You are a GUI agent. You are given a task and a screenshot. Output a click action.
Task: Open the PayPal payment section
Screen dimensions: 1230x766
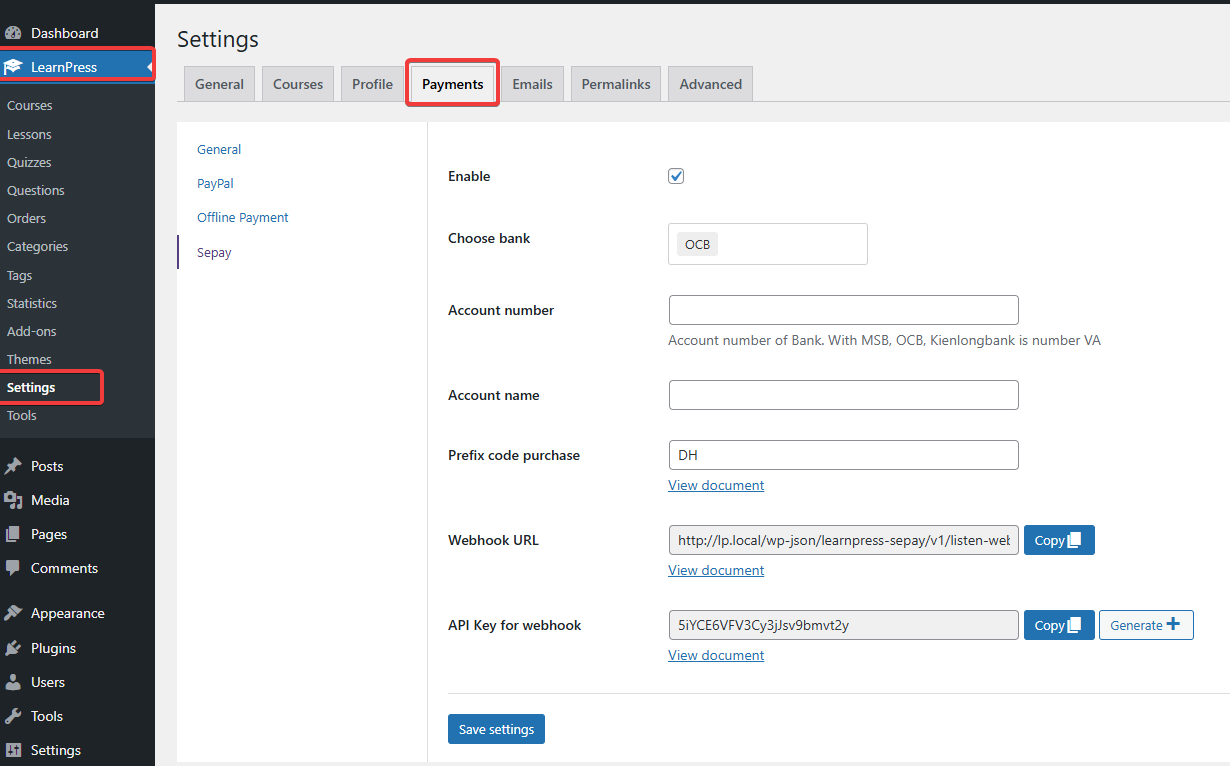tap(215, 183)
